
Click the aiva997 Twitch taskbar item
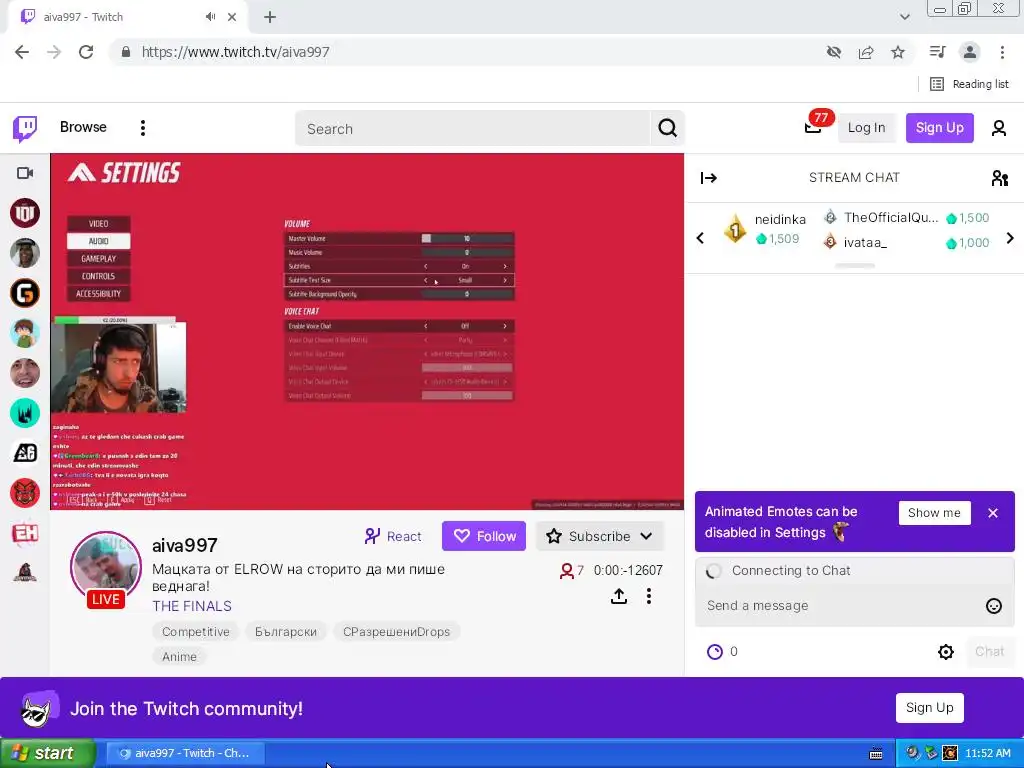[185, 753]
